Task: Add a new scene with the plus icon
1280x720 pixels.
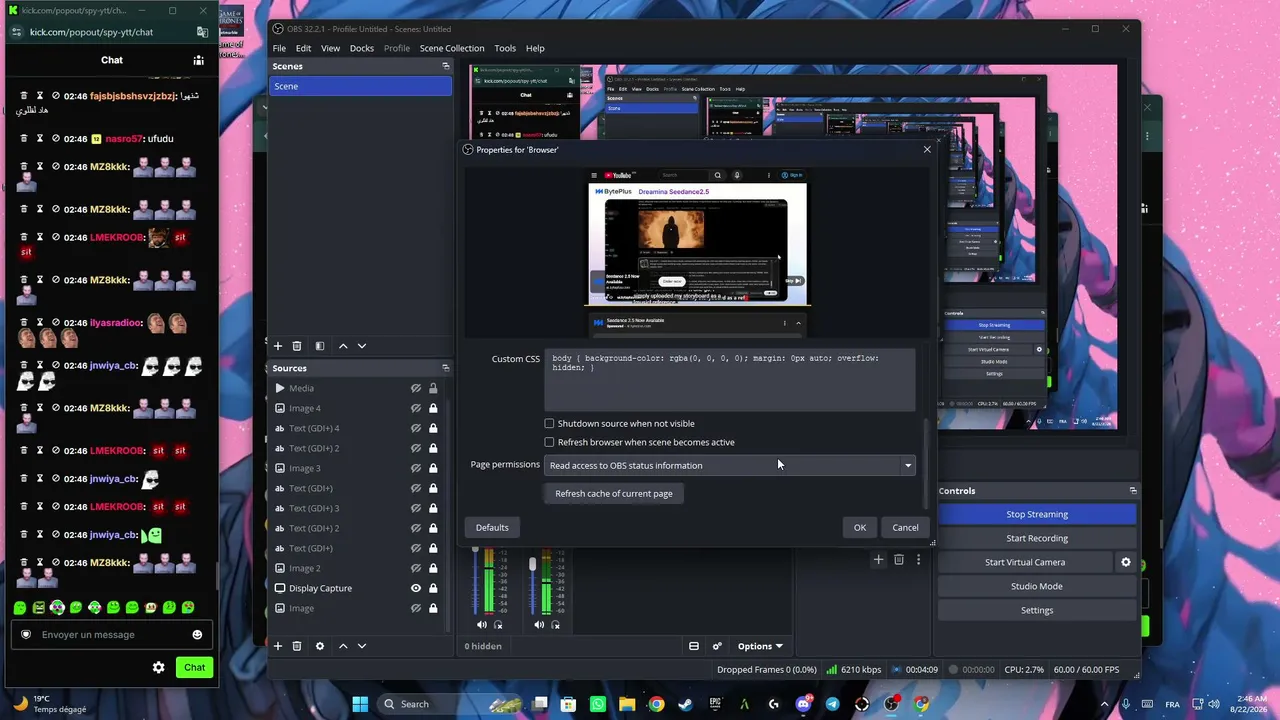Action: point(278,346)
